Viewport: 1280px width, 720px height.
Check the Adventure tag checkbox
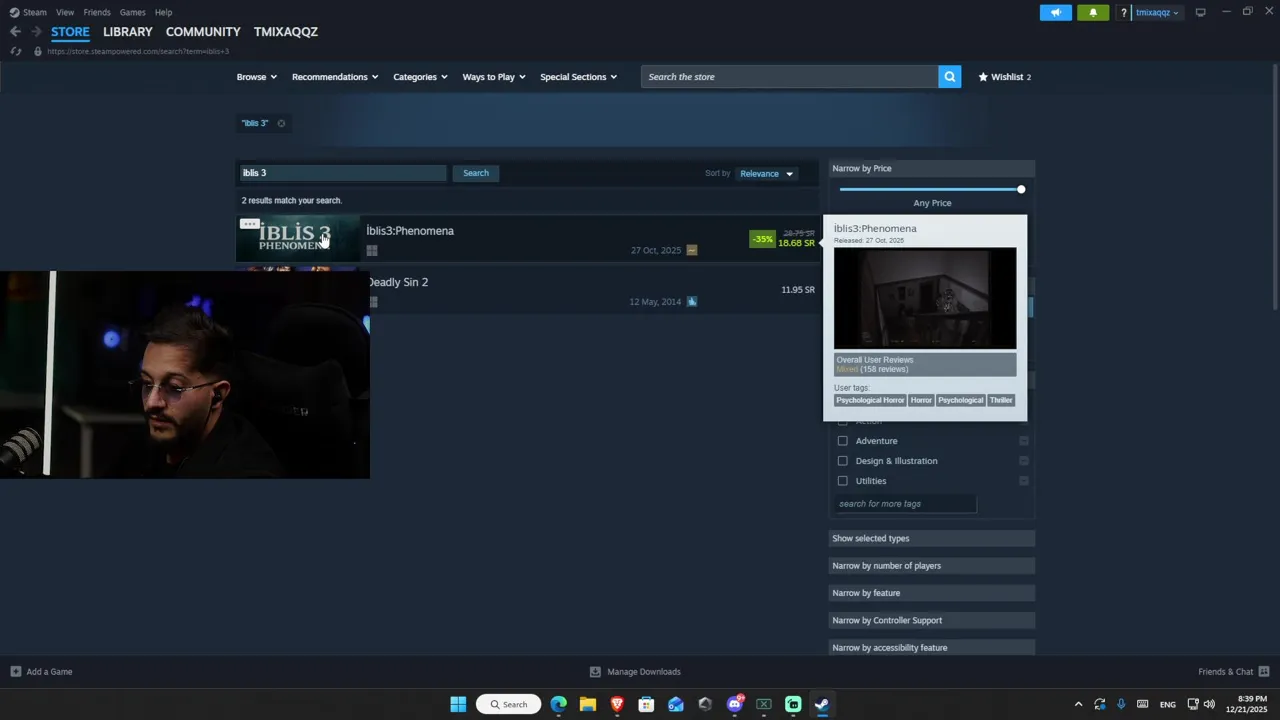coord(842,441)
